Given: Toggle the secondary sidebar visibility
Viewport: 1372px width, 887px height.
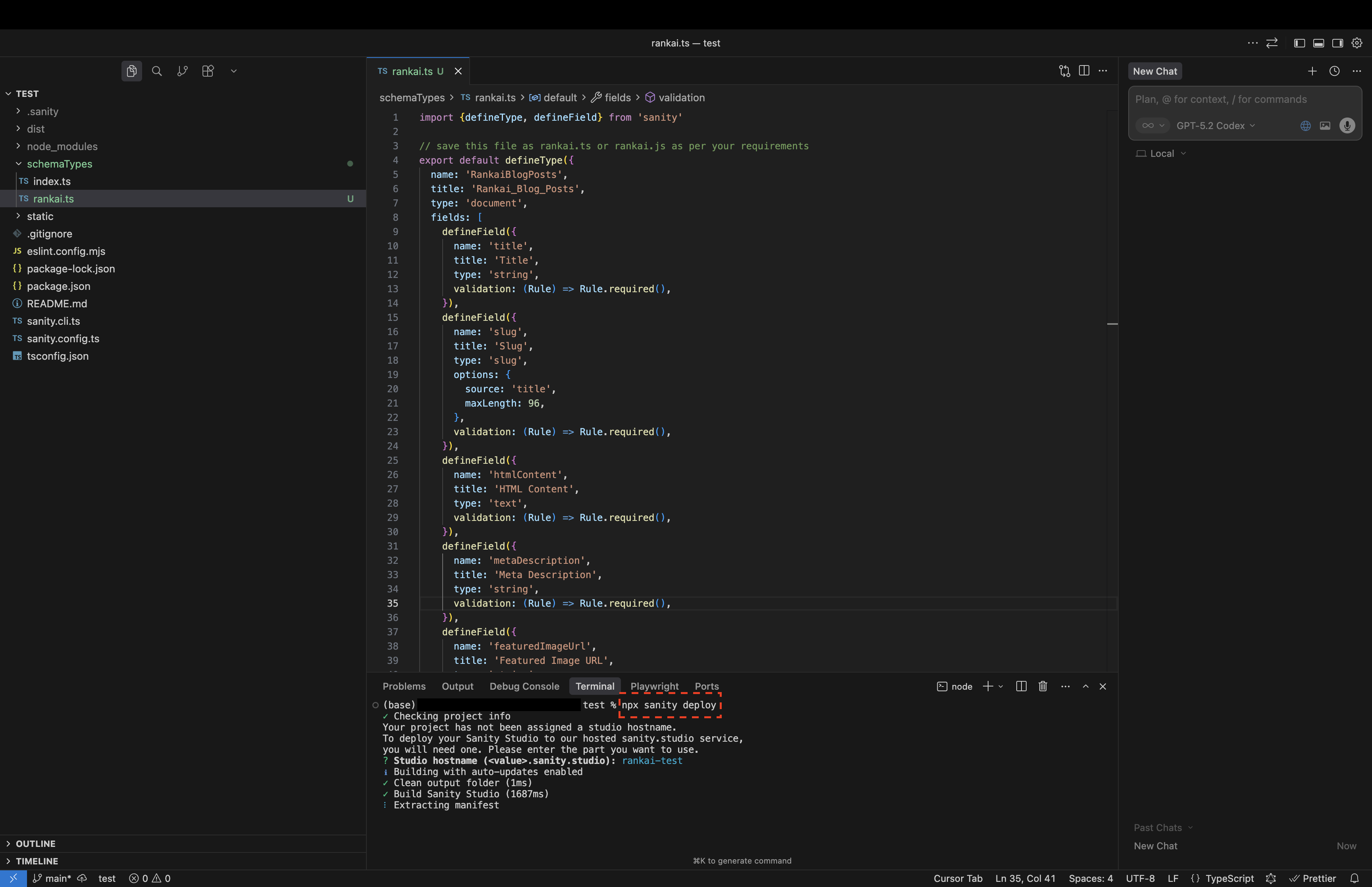Looking at the screenshot, I should tap(1337, 42).
